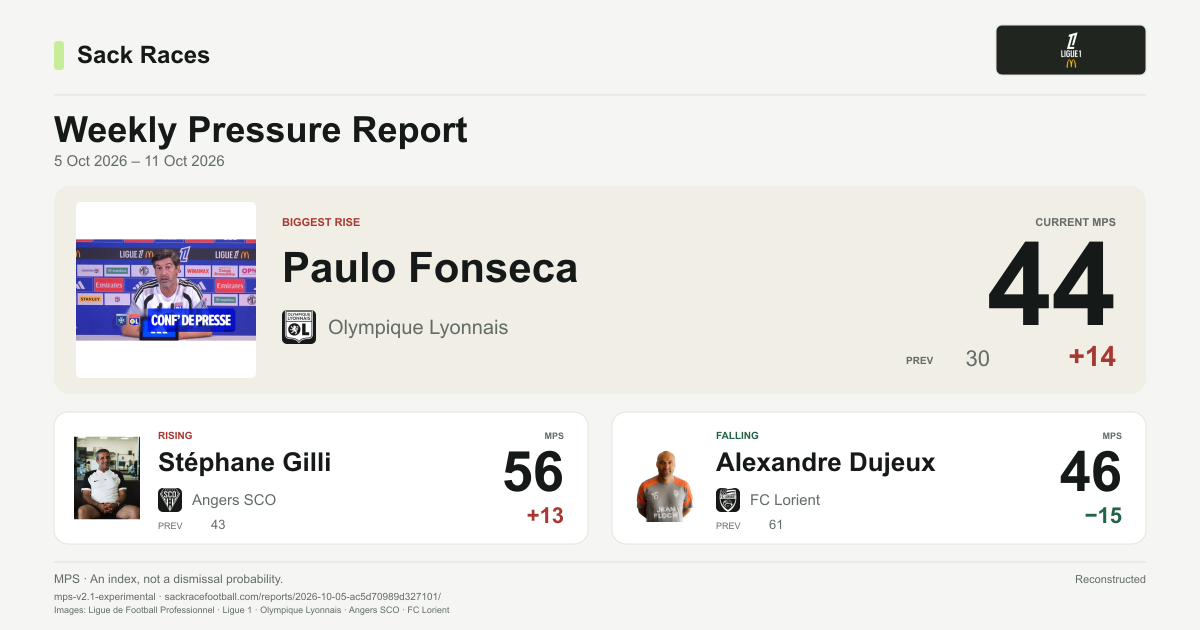This screenshot has height=630, width=1200.
Task: Open Stéphane Gilli portrait thumbnail
Action: tap(107, 478)
